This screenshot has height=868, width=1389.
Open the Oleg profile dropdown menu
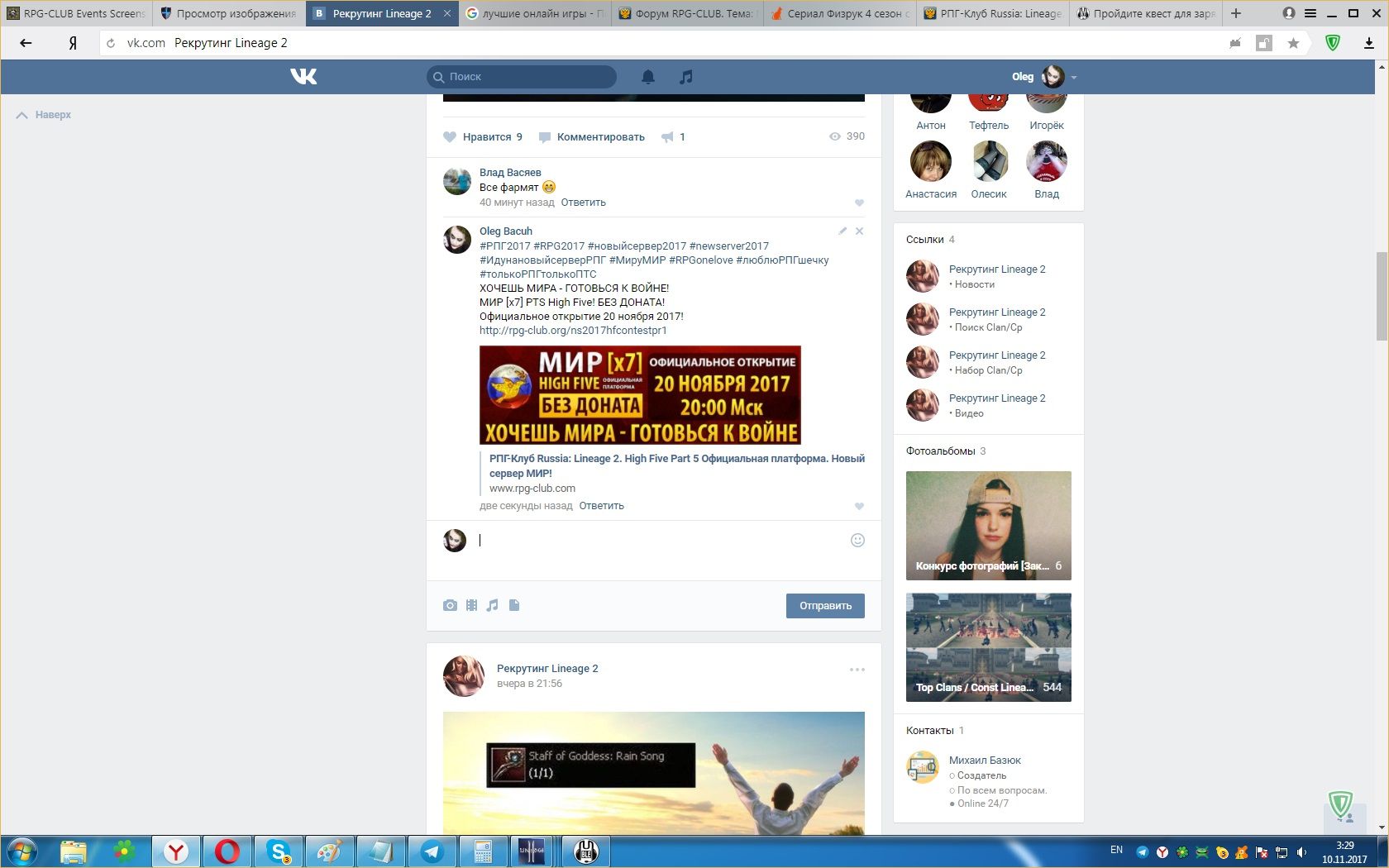coord(1044,77)
